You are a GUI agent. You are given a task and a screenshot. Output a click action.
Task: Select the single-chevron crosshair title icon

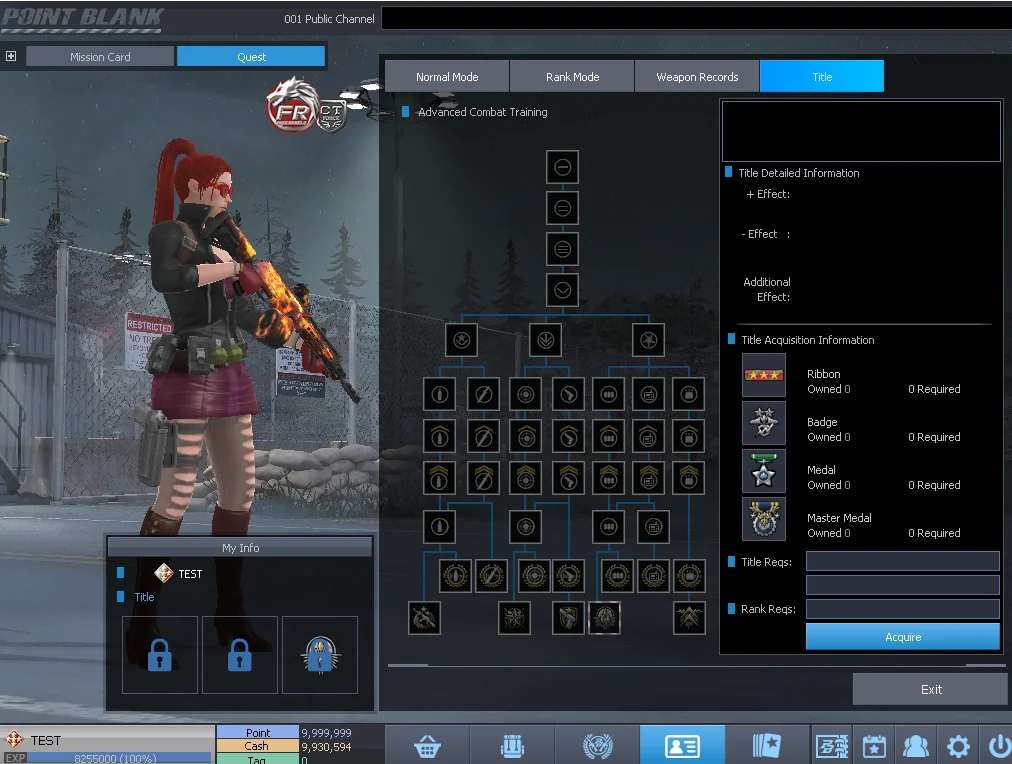pyautogui.click(x=525, y=436)
